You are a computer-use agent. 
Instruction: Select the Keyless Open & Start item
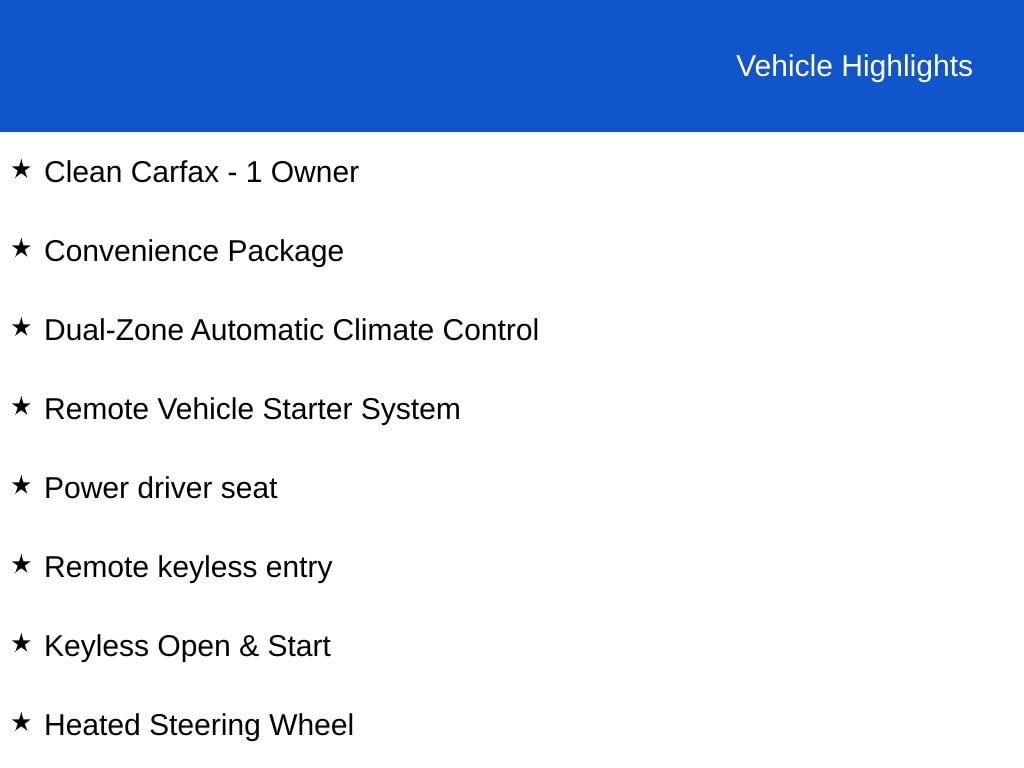click(187, 647)
